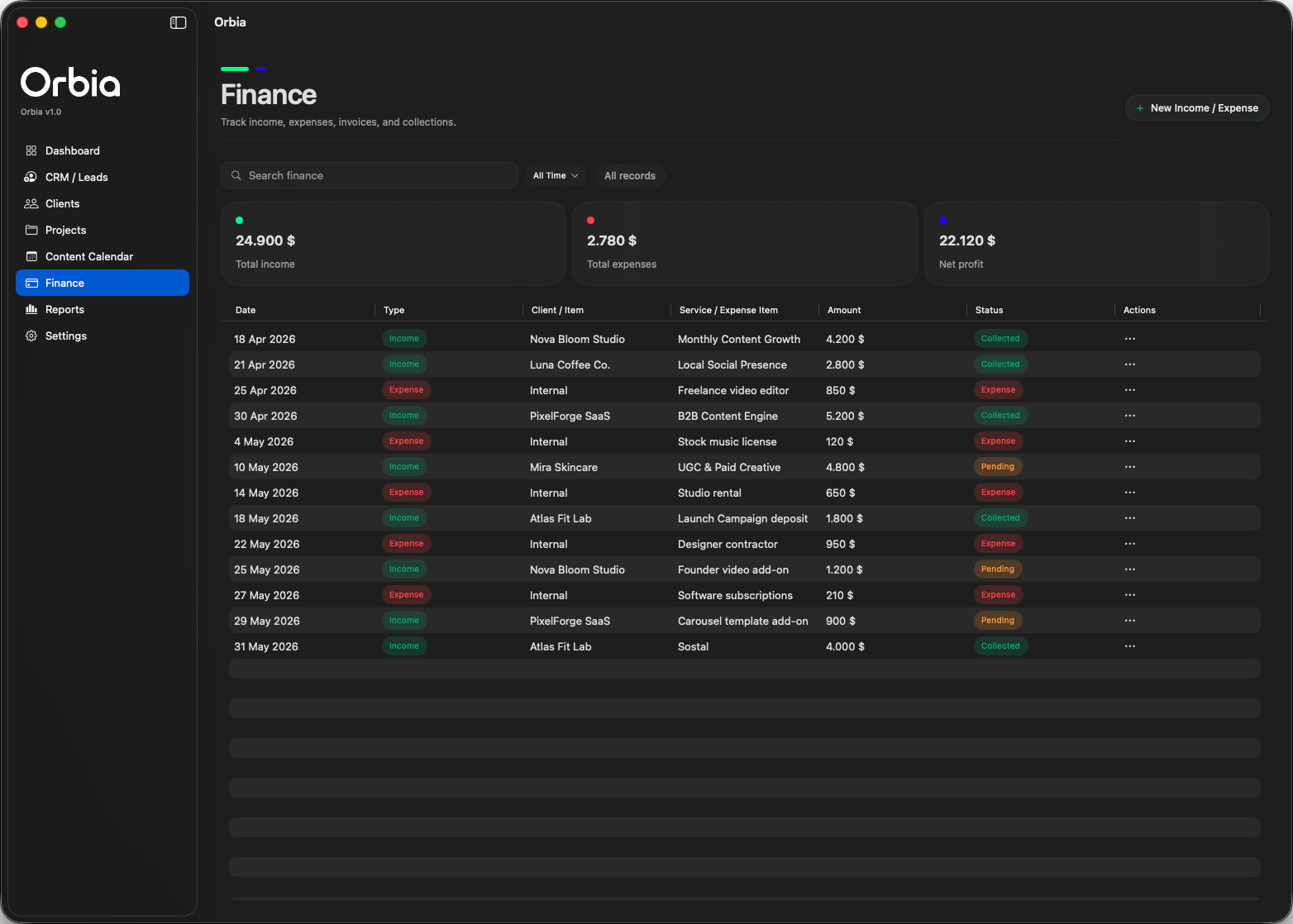The image size is (1293, 924).
Task: Click the Amount column header
Action: tap(844, 310)
